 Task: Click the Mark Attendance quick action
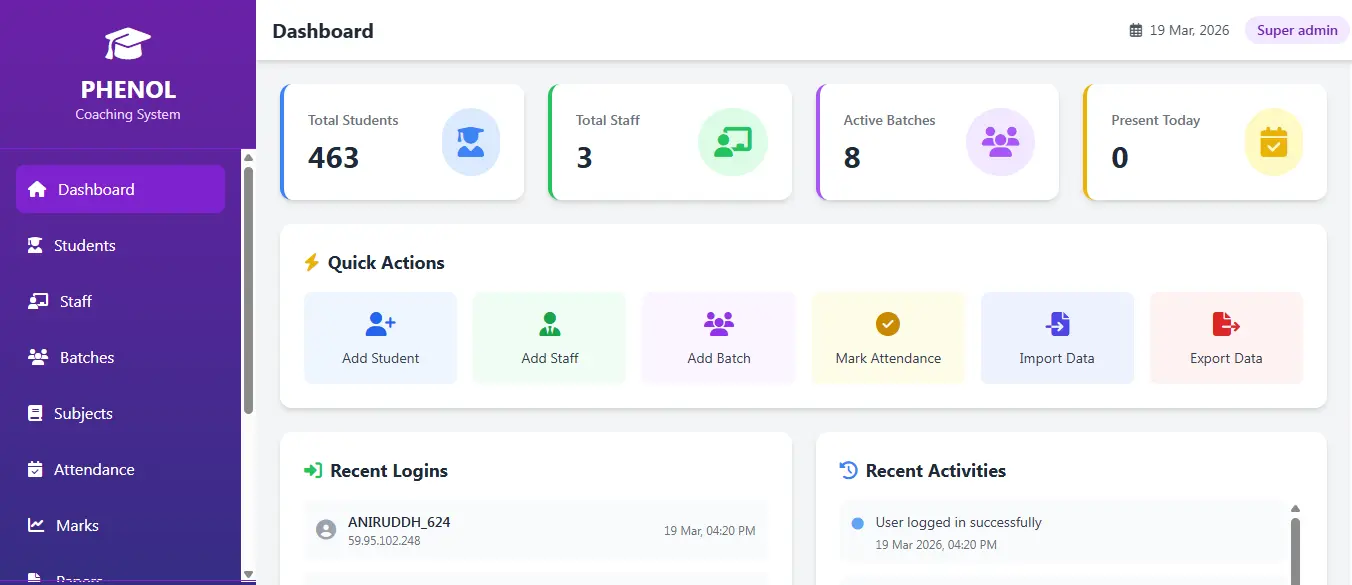tap(888, 338)
